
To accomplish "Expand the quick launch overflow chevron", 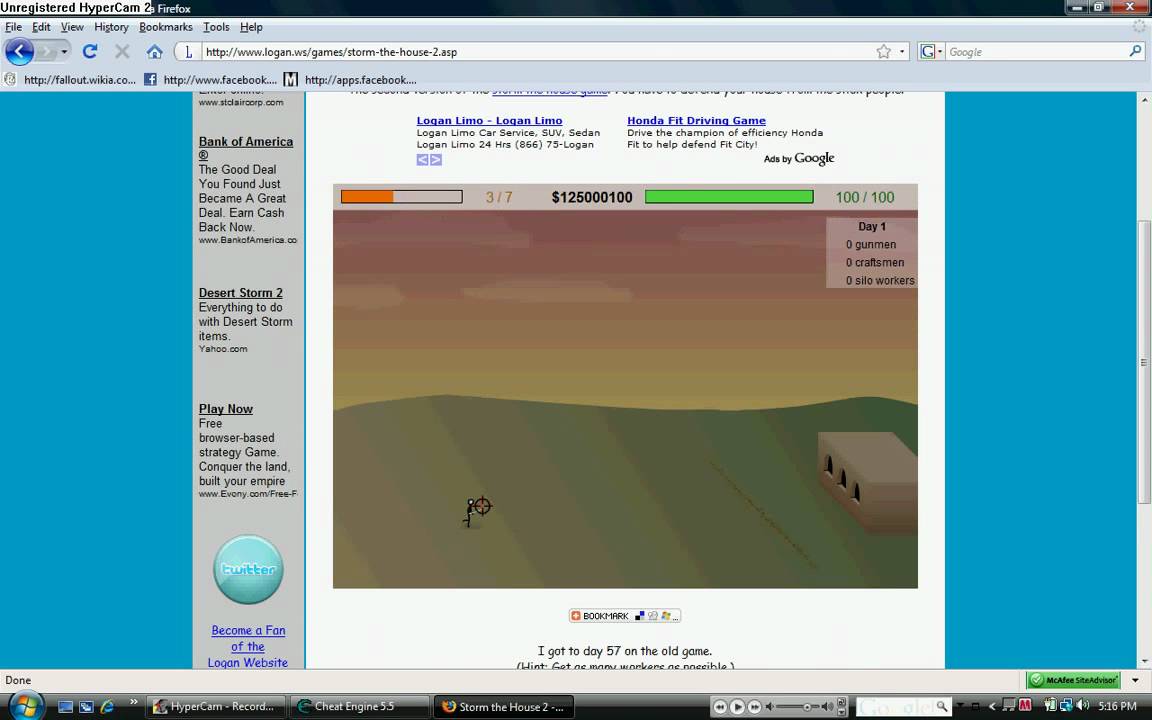I will pos(134,703).
